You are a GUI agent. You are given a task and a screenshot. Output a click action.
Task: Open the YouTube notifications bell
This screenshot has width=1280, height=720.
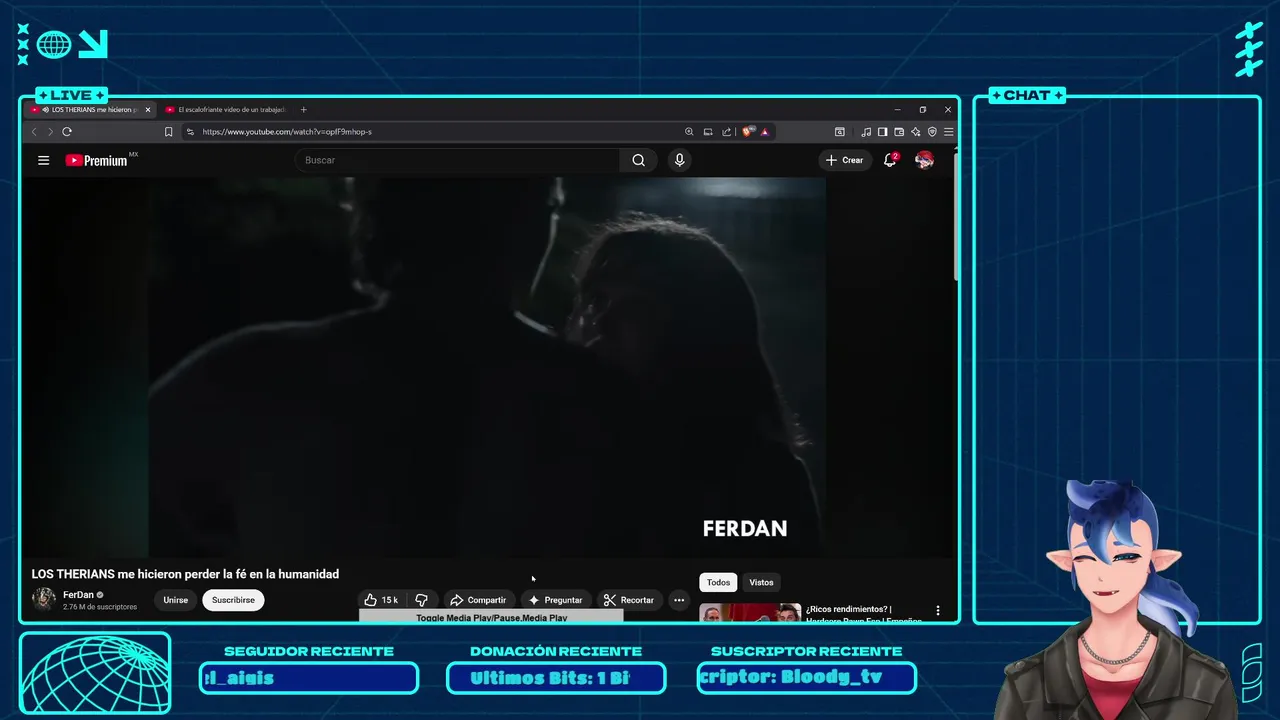tap(890, 160)
